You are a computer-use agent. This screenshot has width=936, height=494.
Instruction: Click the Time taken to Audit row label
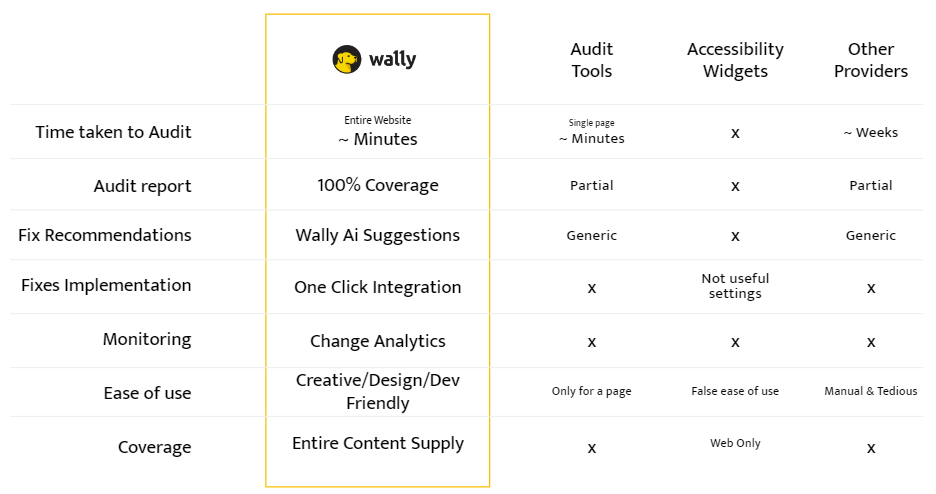(x=113, y=132)
